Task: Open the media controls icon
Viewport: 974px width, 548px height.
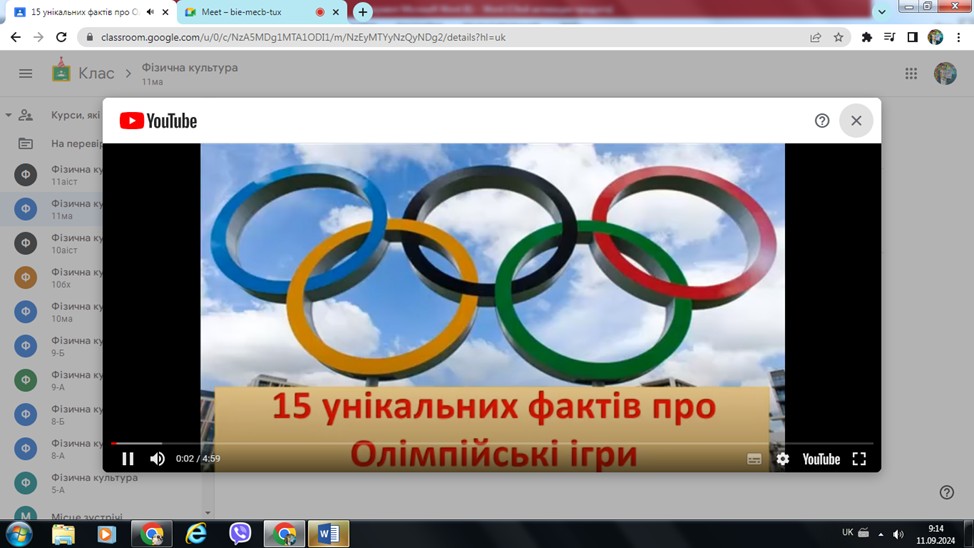Action: (890, 37)
